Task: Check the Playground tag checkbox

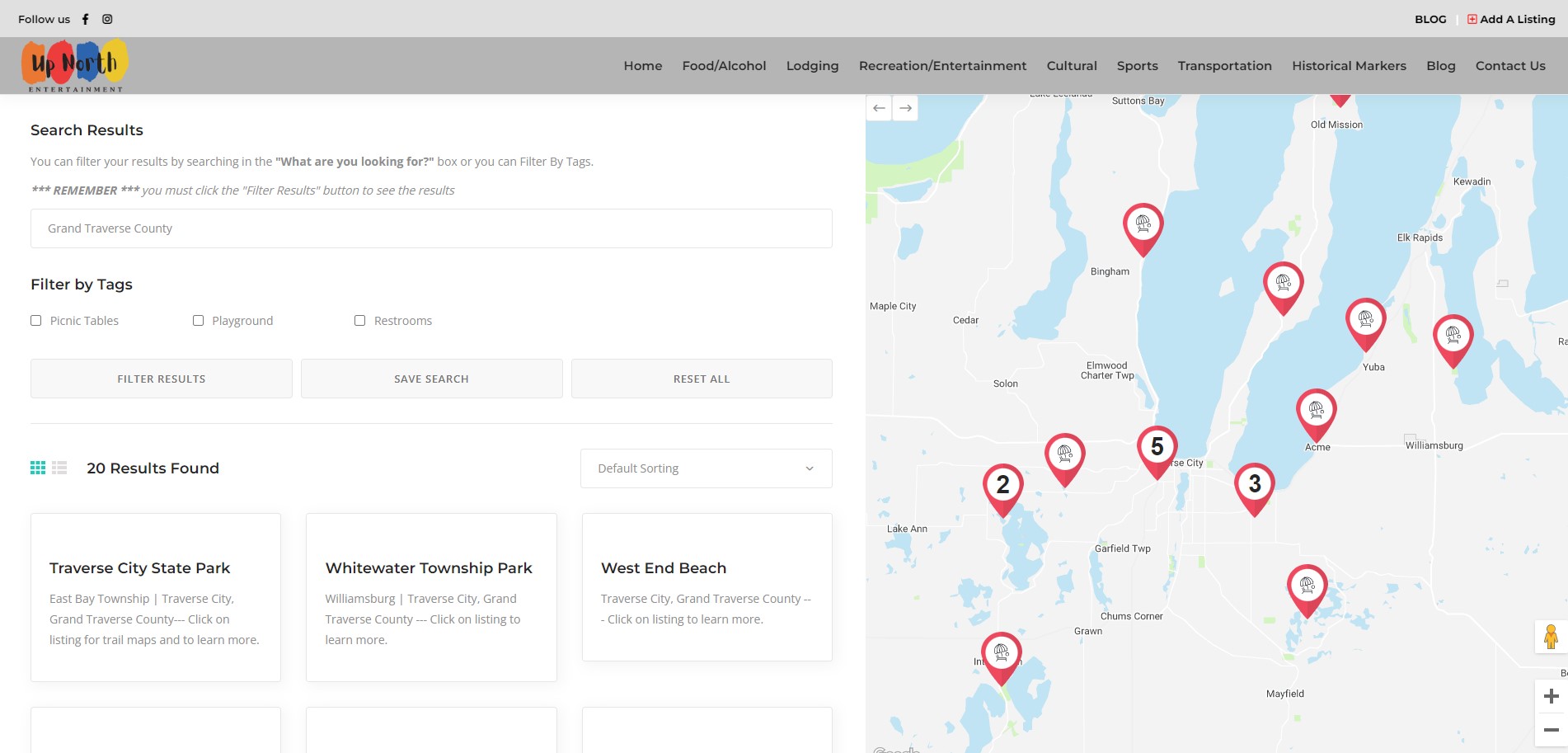Action: (x=198, y=321)
